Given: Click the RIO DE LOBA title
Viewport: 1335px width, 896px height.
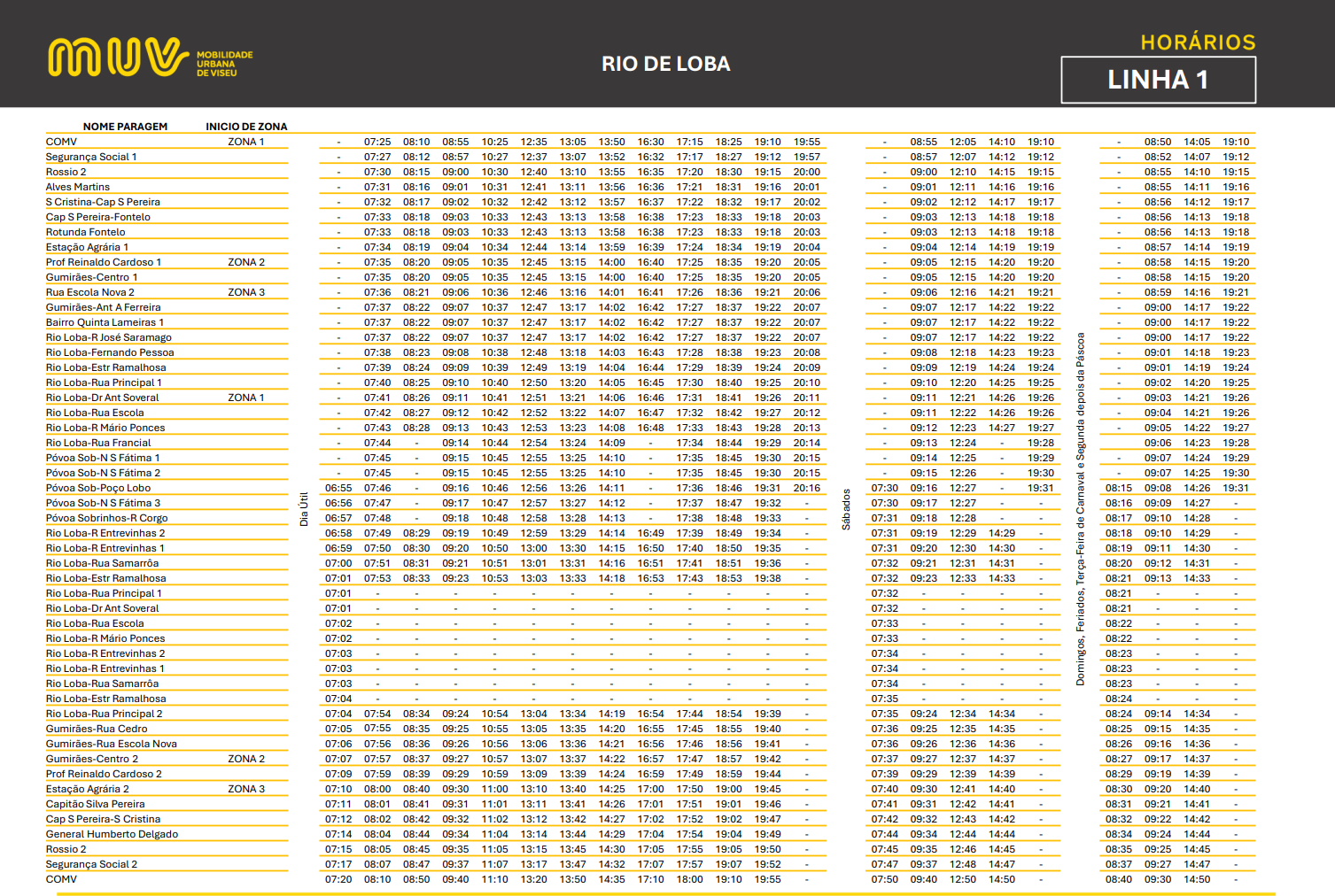Looking at the screenshot, I should pos(666,64).
